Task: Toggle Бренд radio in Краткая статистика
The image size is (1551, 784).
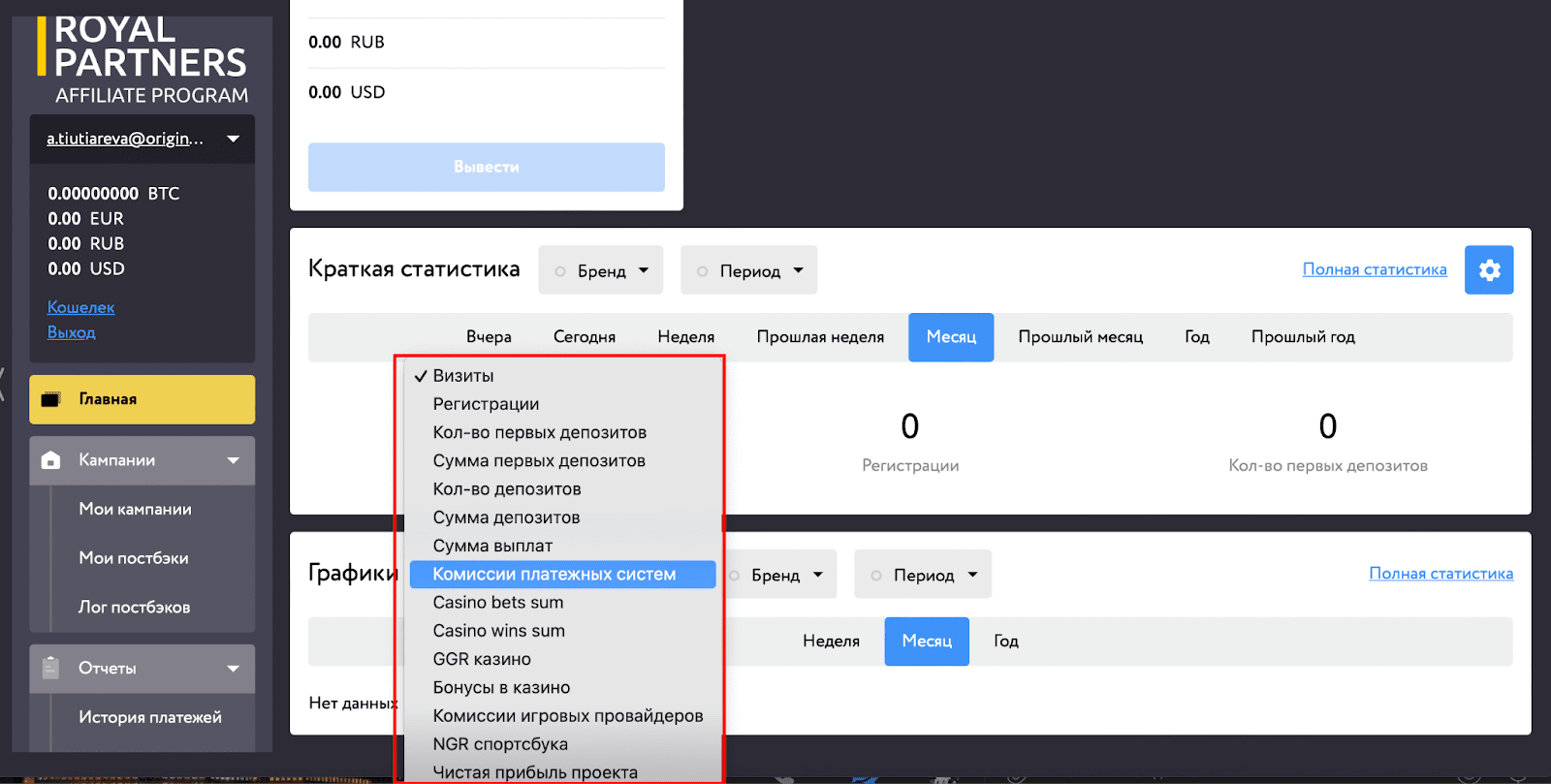Action: tap(560, 271)
